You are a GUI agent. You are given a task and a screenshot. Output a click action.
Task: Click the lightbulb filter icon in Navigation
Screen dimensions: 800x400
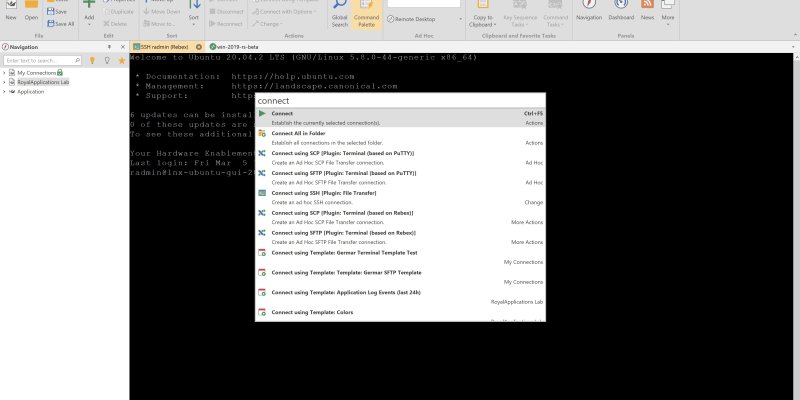[x=93, y=60]
